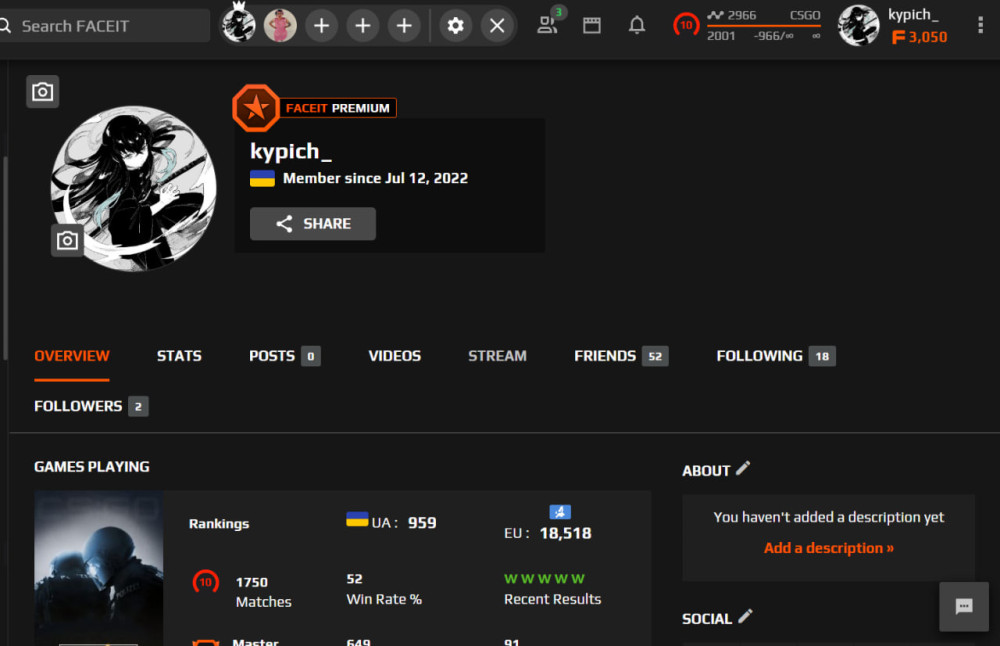Change profile avatar camera icon

click(x=68, y=240)
